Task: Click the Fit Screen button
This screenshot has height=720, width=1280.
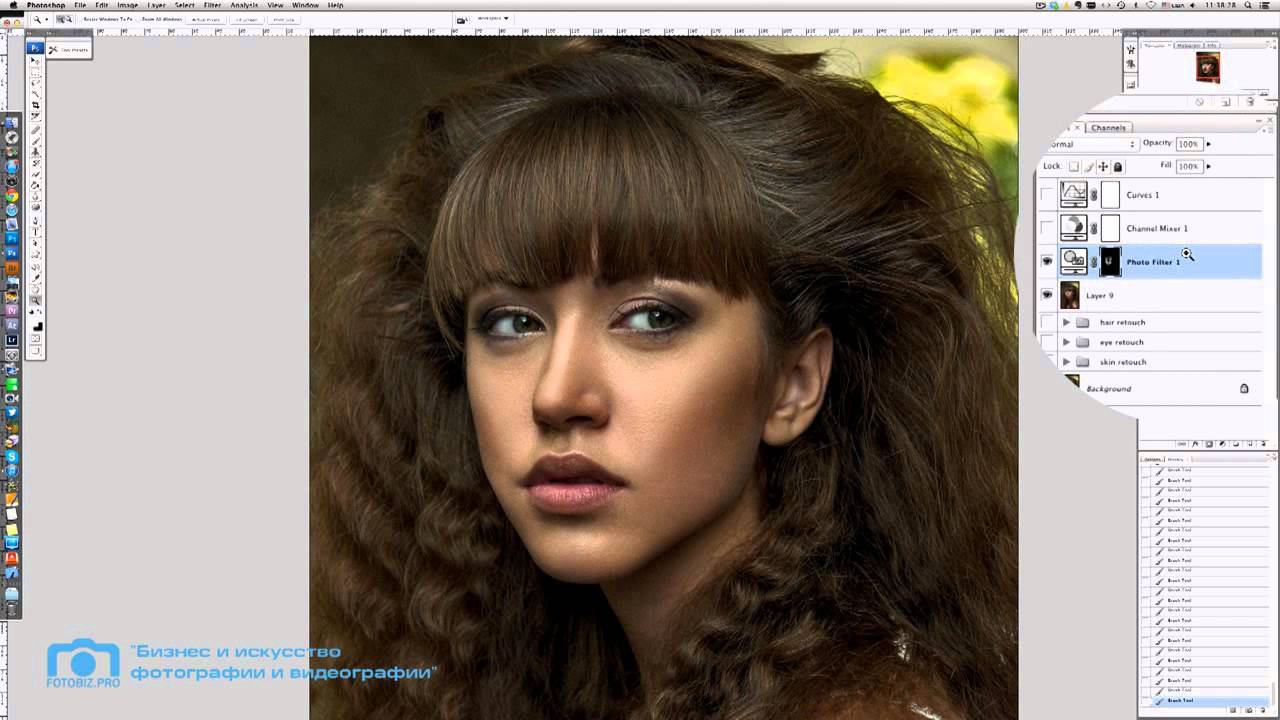Action: (x=247, y=19)
